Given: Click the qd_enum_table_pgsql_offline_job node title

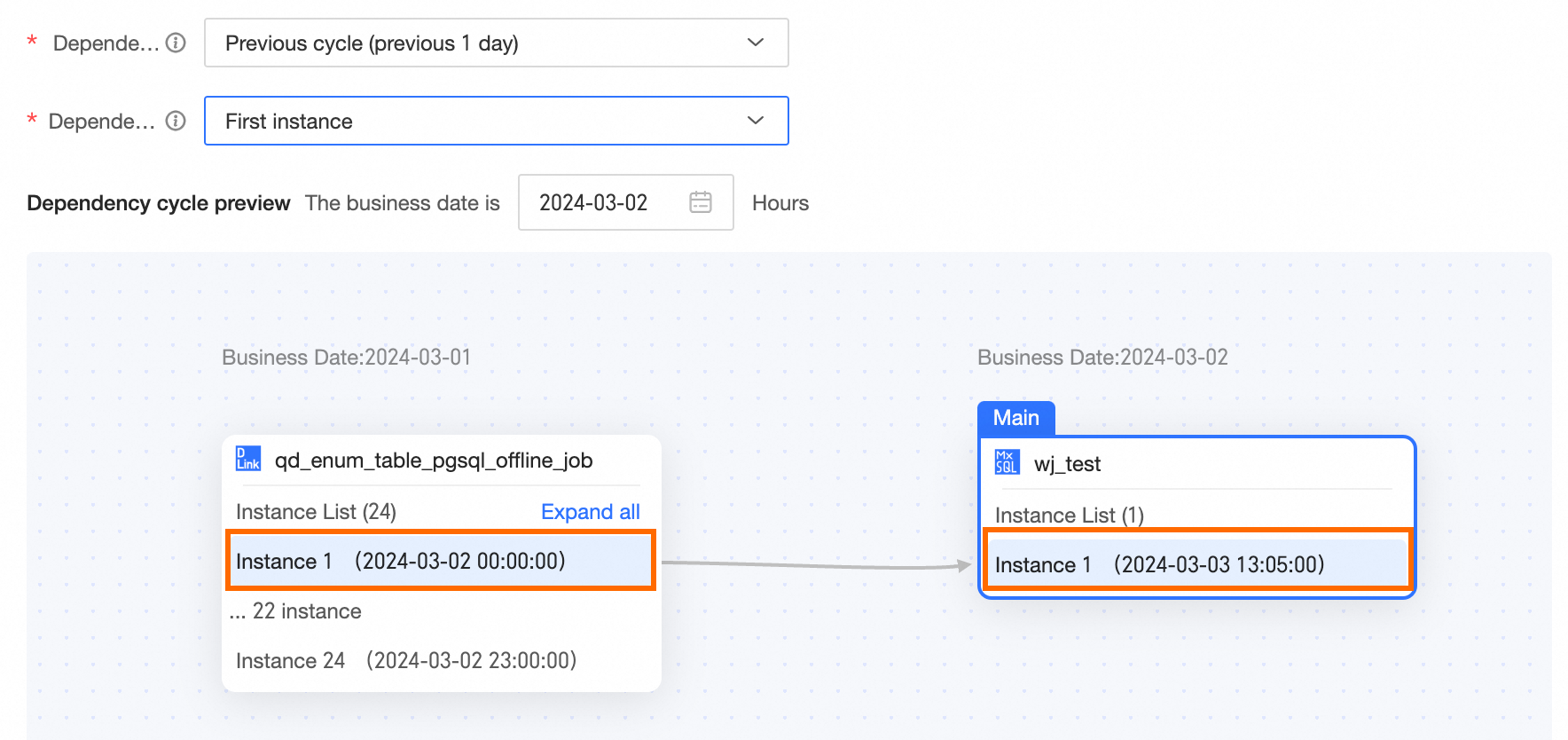Looking at the screenshot, I should (434, 461).
